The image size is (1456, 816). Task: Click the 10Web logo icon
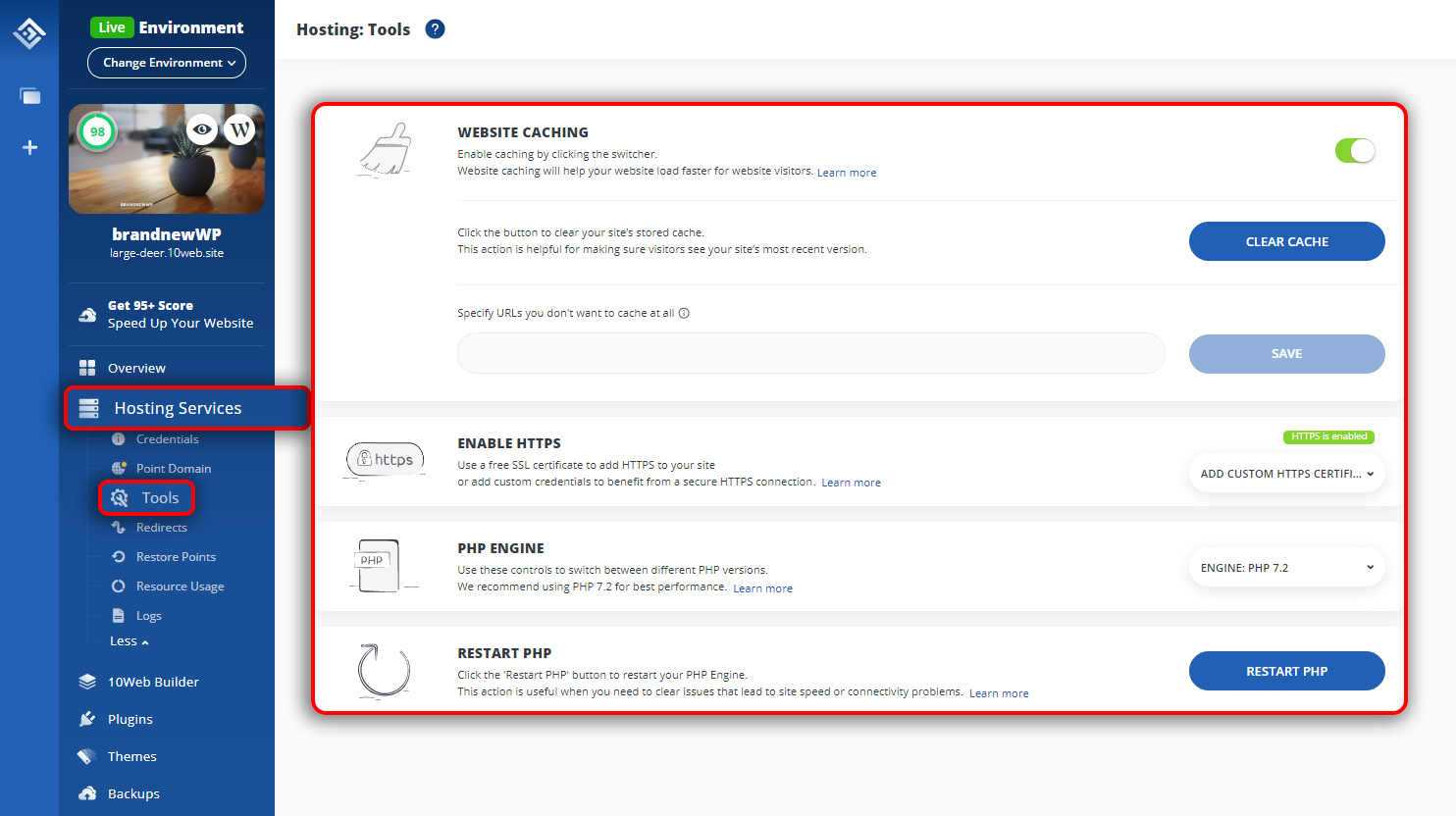pos(29,34)
